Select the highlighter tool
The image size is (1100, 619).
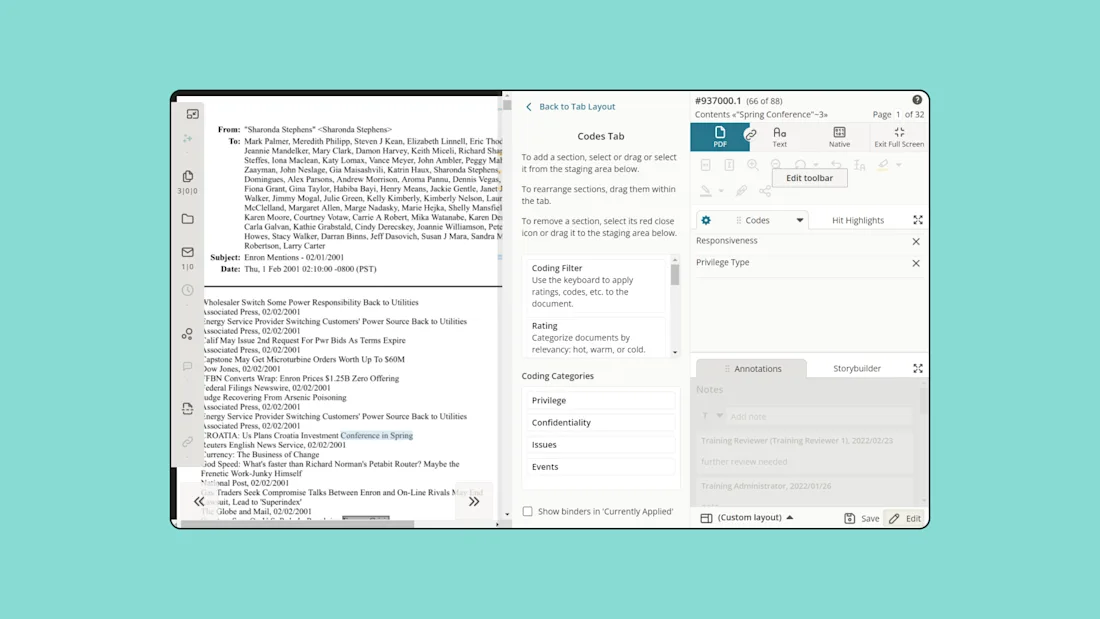tap(883, 165)
